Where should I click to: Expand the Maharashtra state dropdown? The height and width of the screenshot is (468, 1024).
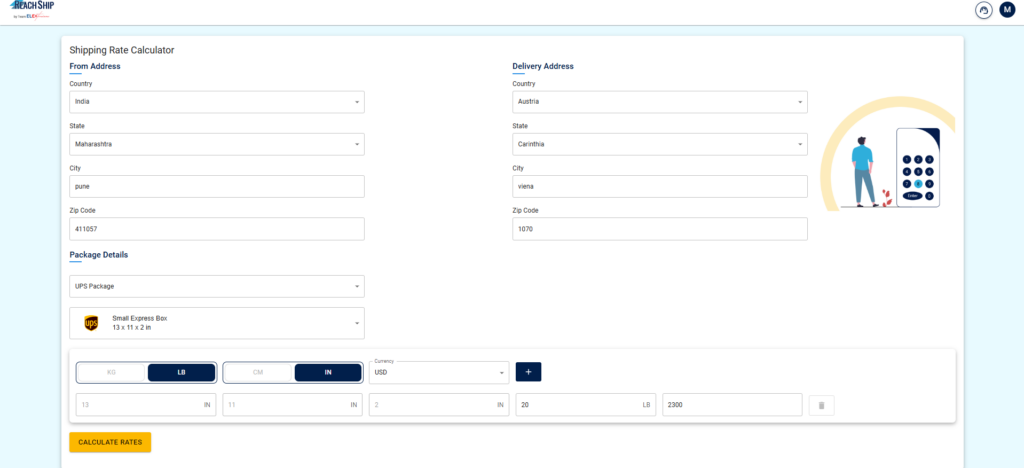[x=217, y=144]
